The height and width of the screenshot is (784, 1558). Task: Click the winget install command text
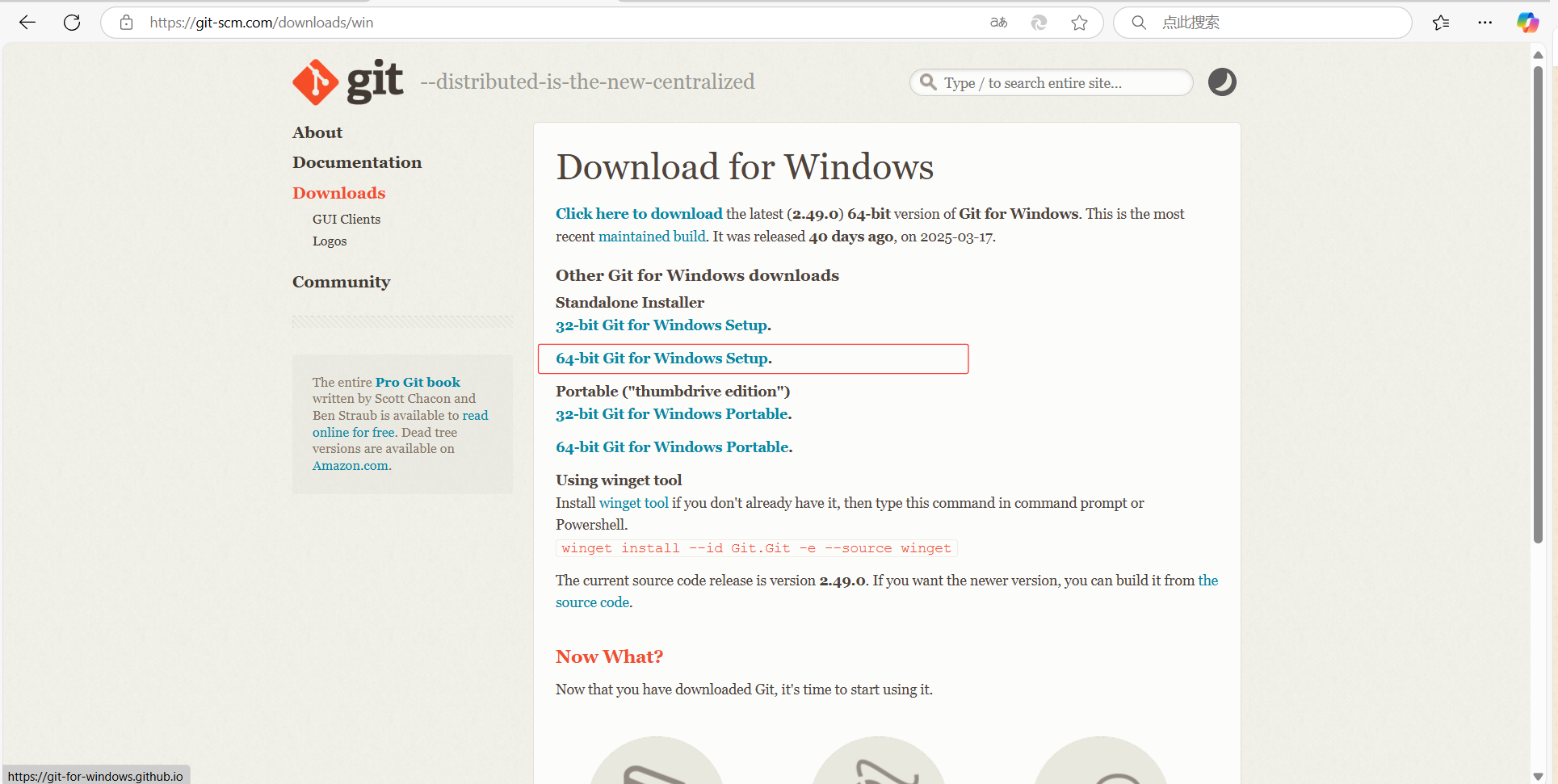(x=756, y=548)
